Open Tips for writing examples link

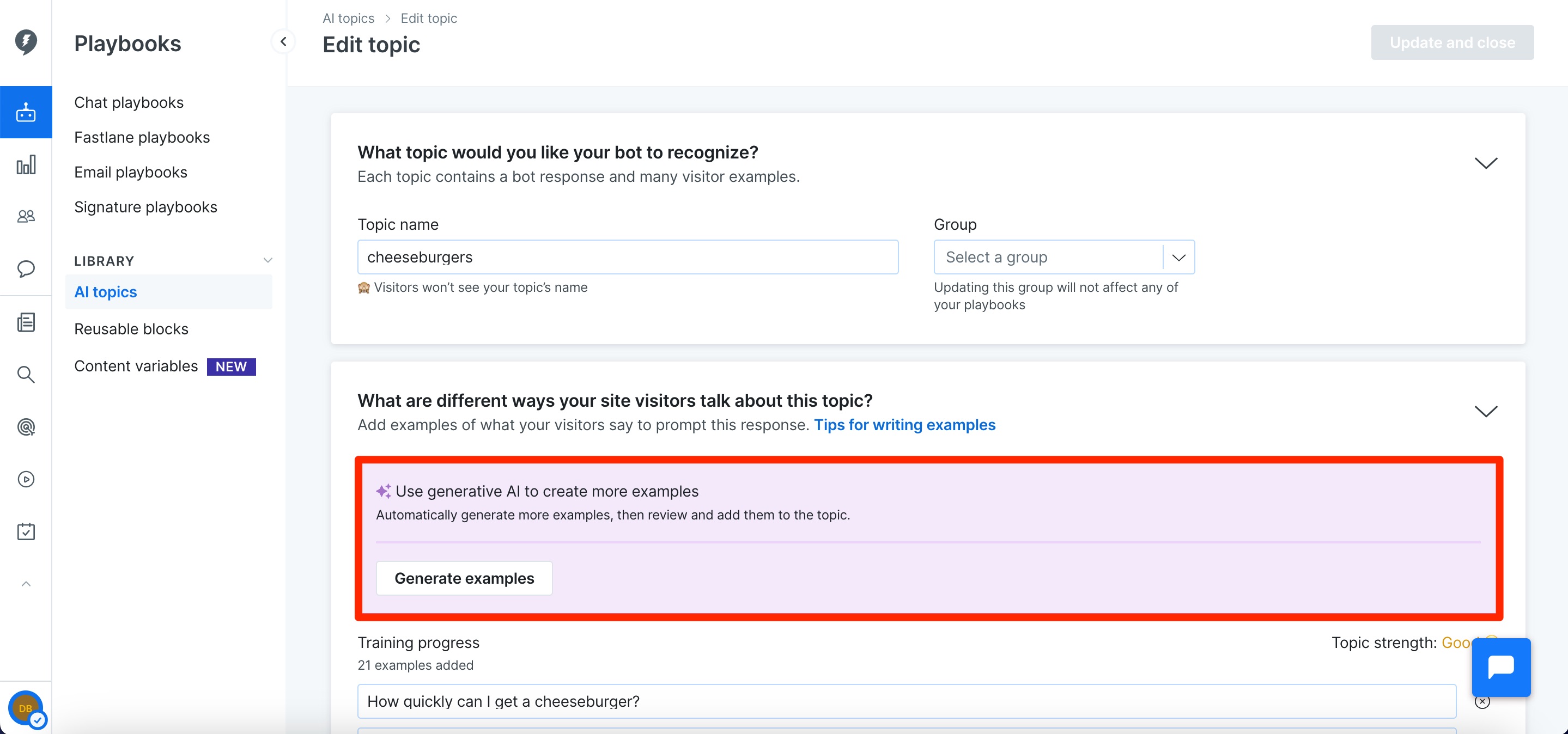point(904,425)
